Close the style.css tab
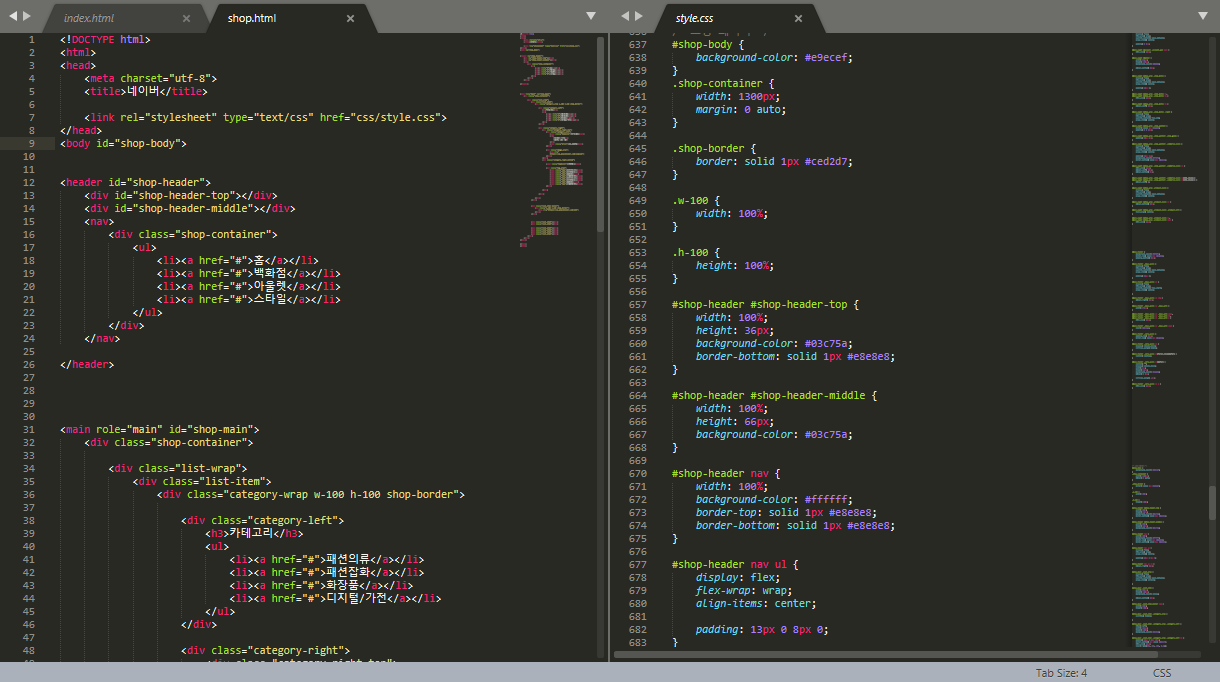Image resolution: width=1220 pixels, height=682 pixels. pos(798,18)
